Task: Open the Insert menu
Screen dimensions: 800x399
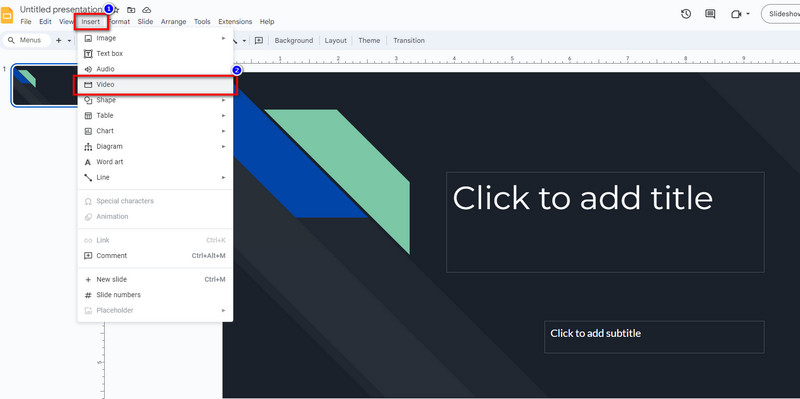Action: click(x=91, y=21)
